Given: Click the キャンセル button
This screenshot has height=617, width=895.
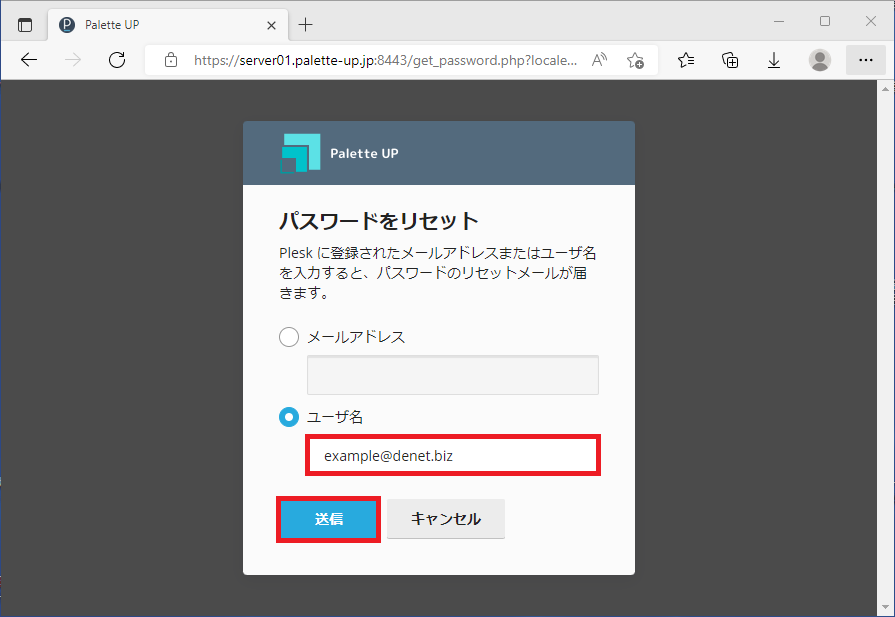Looking at the screenshot, I should 446,519.
